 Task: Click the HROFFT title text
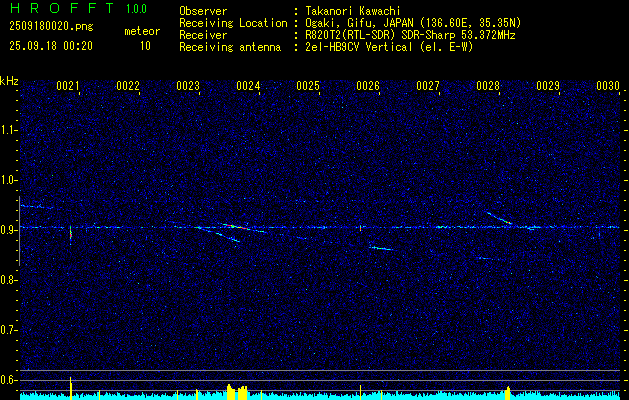62,8
